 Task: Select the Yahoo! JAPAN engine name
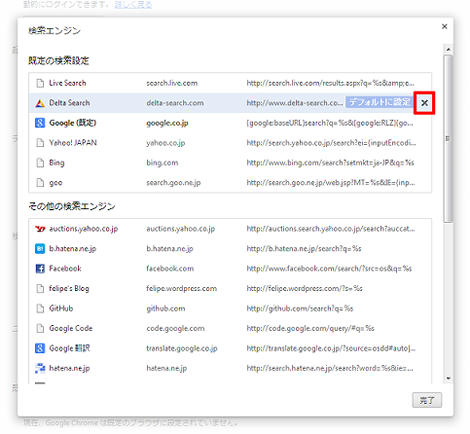tap(73, 143)
